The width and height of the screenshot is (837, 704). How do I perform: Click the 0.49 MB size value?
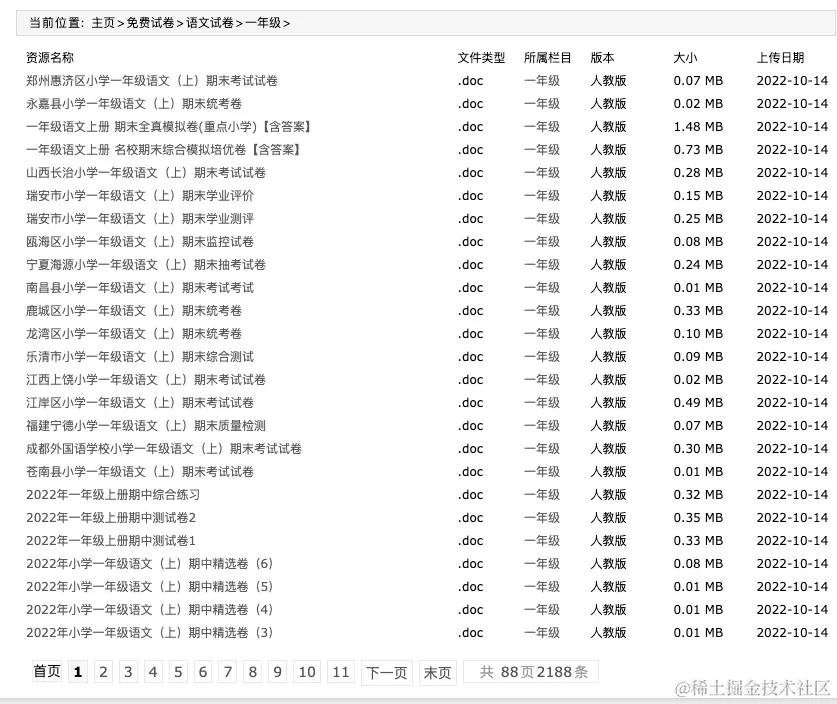698,402
